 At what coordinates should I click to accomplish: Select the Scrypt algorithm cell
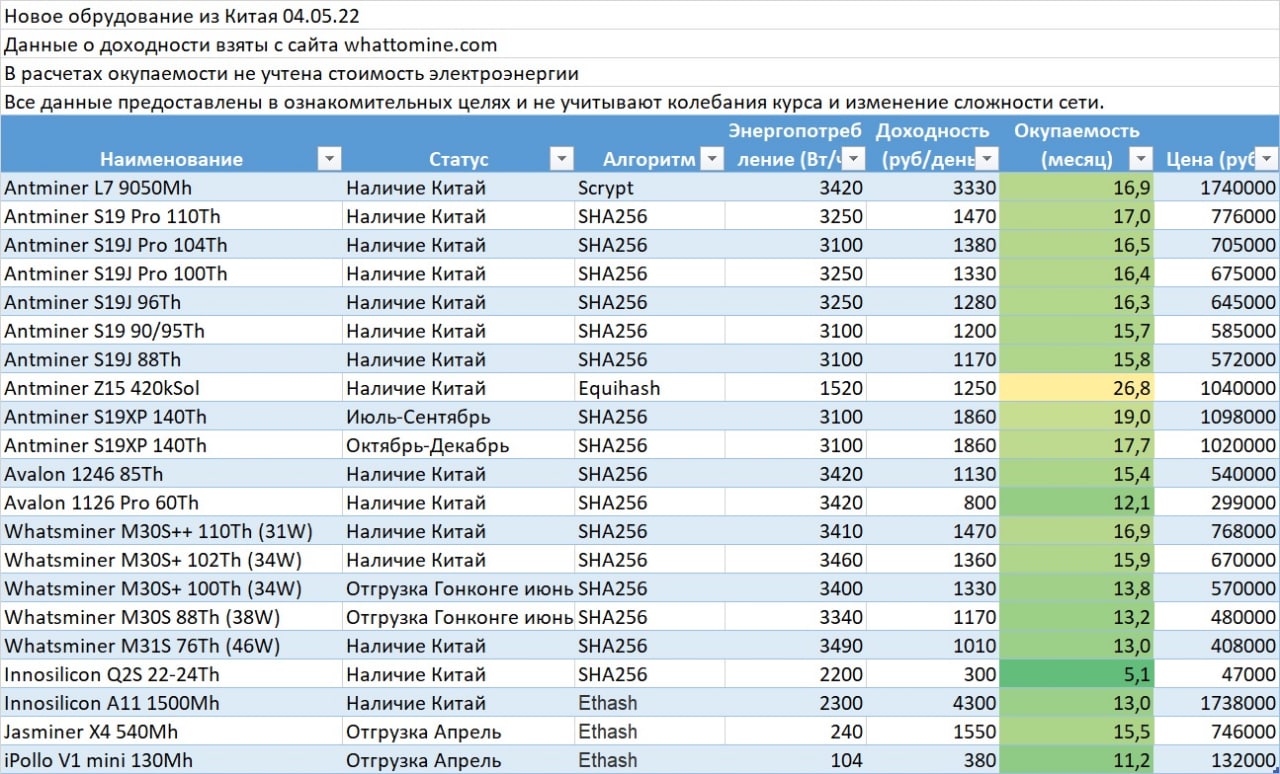[649, 187]
